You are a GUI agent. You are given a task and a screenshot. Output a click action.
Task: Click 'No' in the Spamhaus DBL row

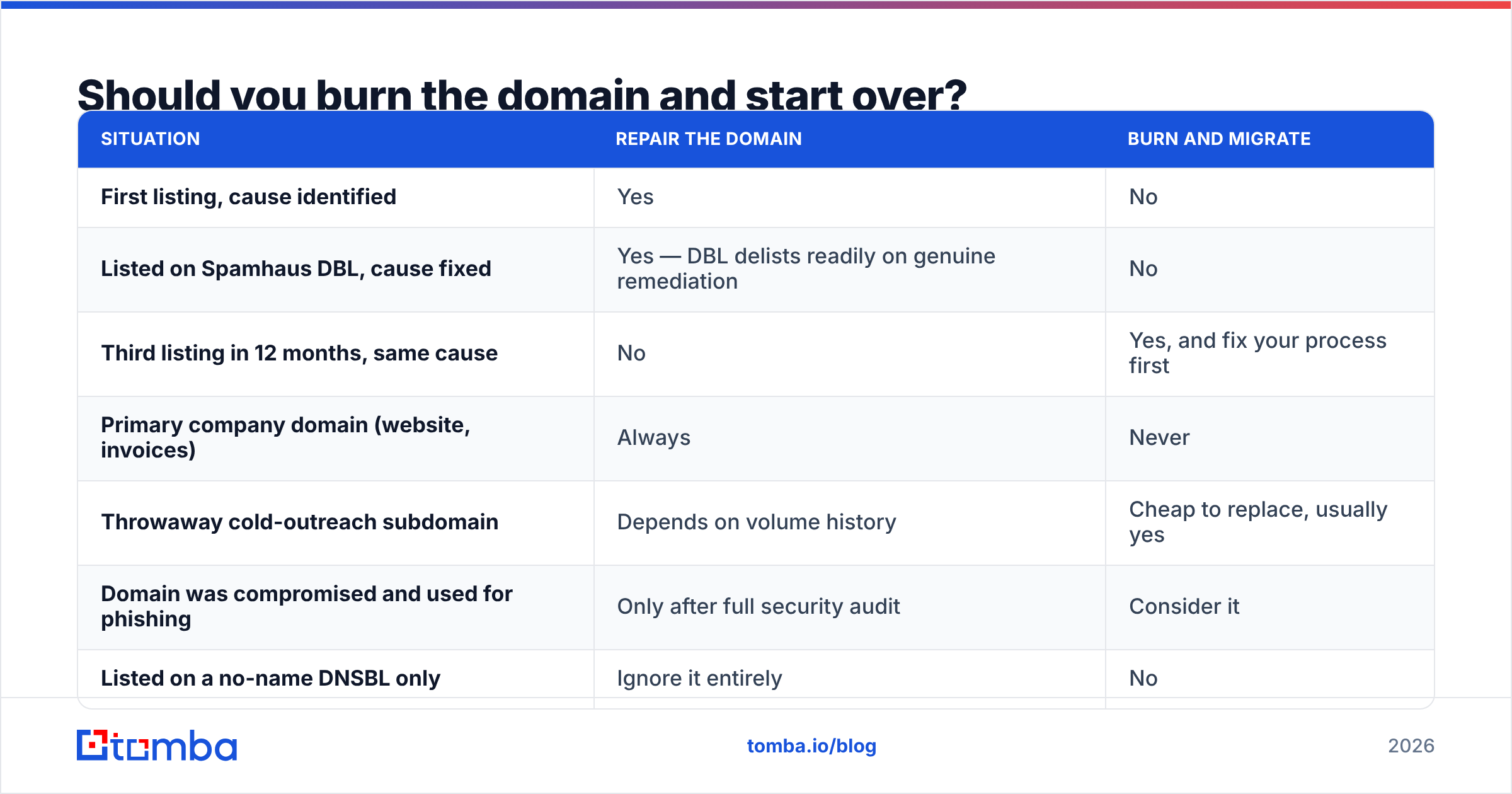coord(1143,269)
